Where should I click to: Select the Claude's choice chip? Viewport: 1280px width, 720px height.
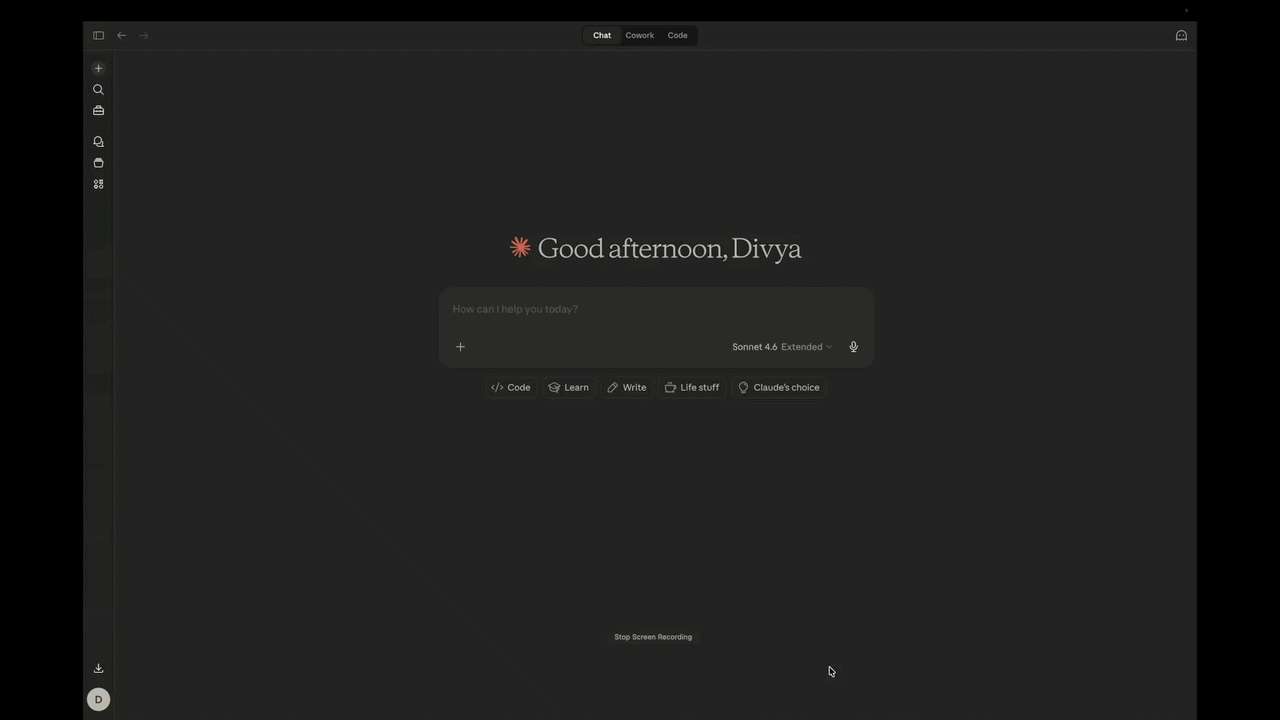click(779, 387)
